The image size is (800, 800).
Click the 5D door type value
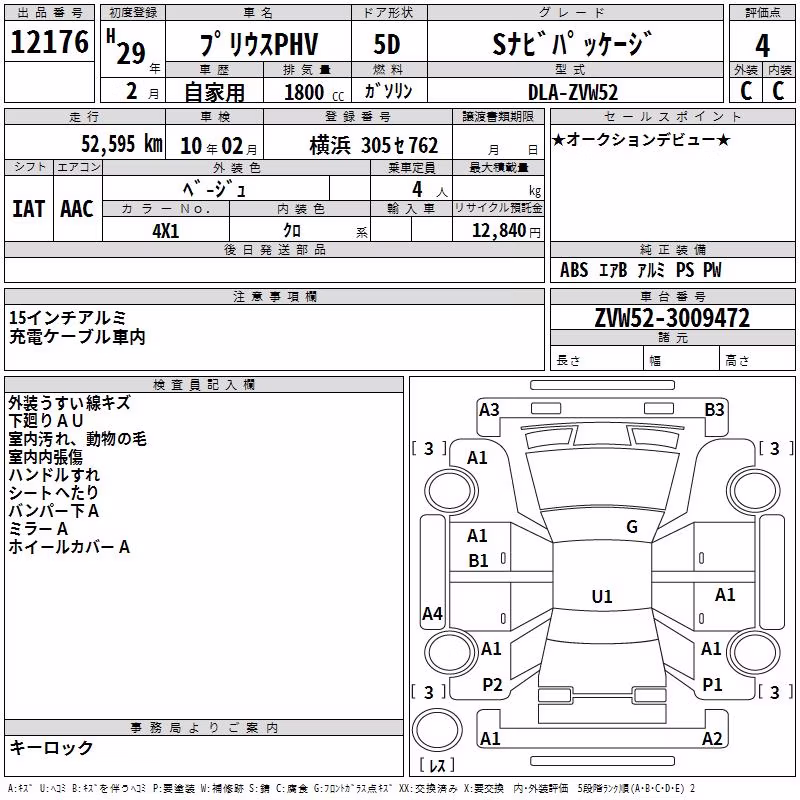point(387,45)
